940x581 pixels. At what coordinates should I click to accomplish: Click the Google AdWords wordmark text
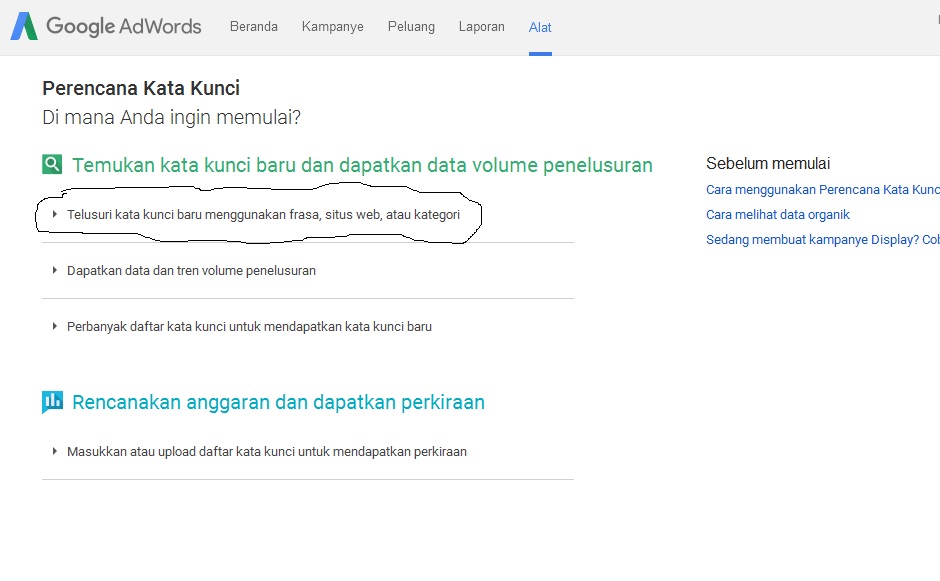point(123,27)
